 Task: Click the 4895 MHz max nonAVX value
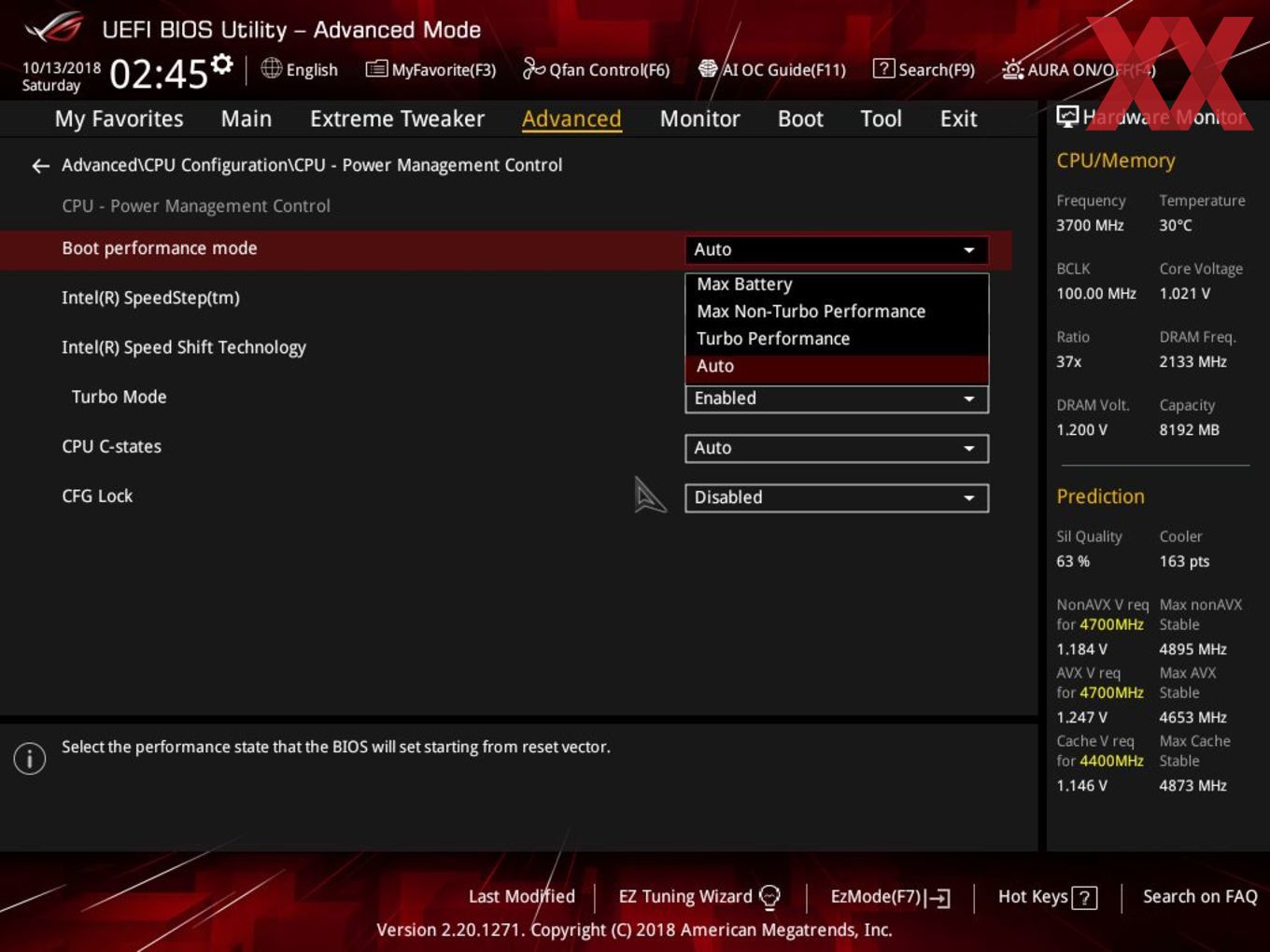[x=1192, y=649]
